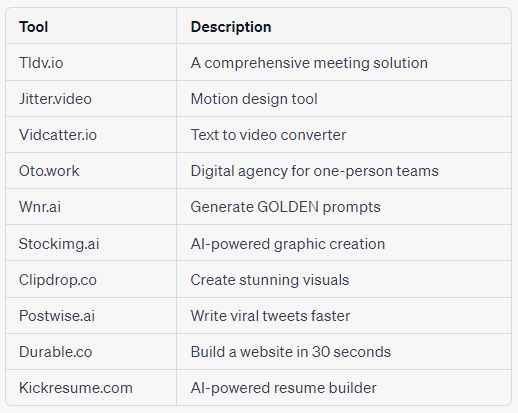This screenshot has height=413, width=518.
Task: Select 'AI-powered resume builder' description
Action: coord(284,388)
